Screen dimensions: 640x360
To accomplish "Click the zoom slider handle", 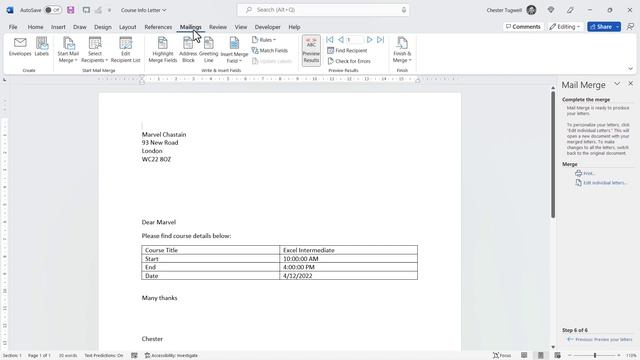I will (595, 356).
